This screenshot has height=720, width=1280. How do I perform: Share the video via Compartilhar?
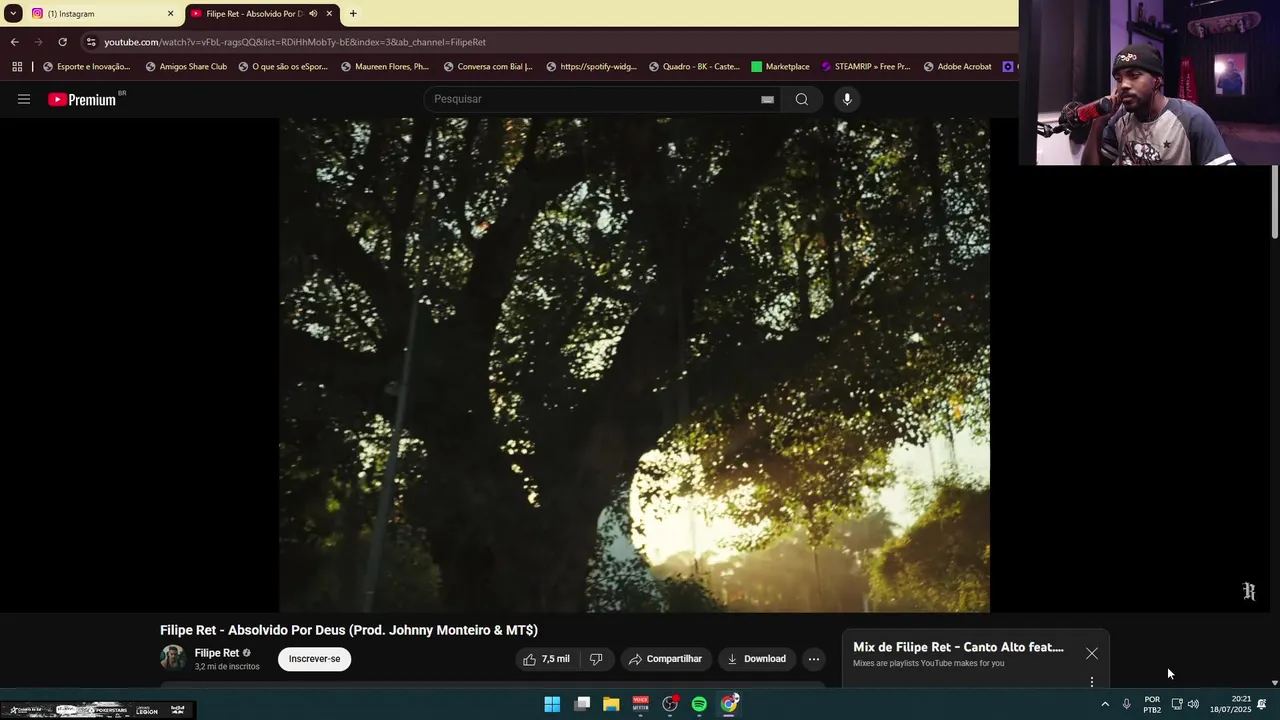click(665, 659)
